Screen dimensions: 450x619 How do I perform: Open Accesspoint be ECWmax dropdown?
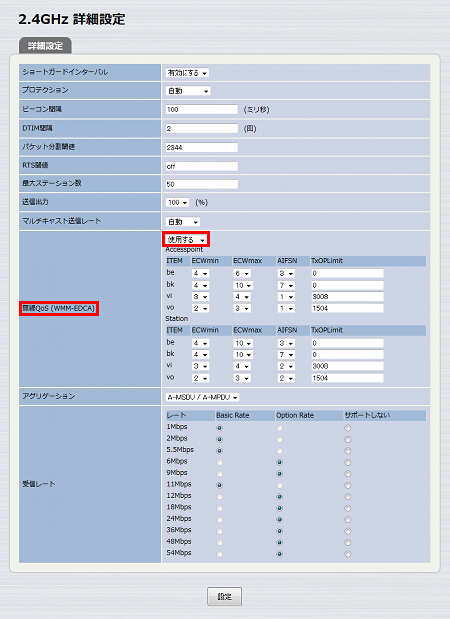point(242,273)
